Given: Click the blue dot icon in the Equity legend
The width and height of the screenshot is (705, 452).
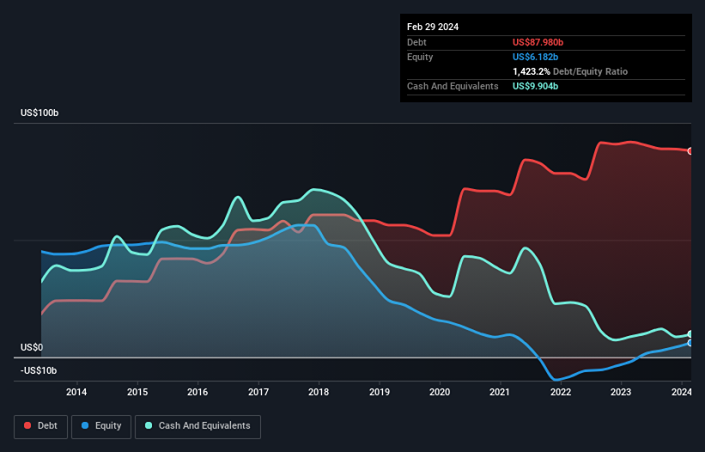Looking at the screenshot, I should [x=85, y=426].
